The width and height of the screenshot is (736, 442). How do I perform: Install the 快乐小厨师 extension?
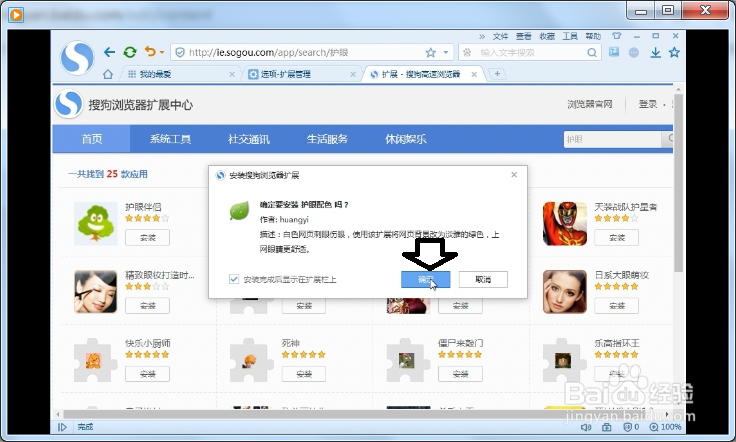(x=147, y=374)
